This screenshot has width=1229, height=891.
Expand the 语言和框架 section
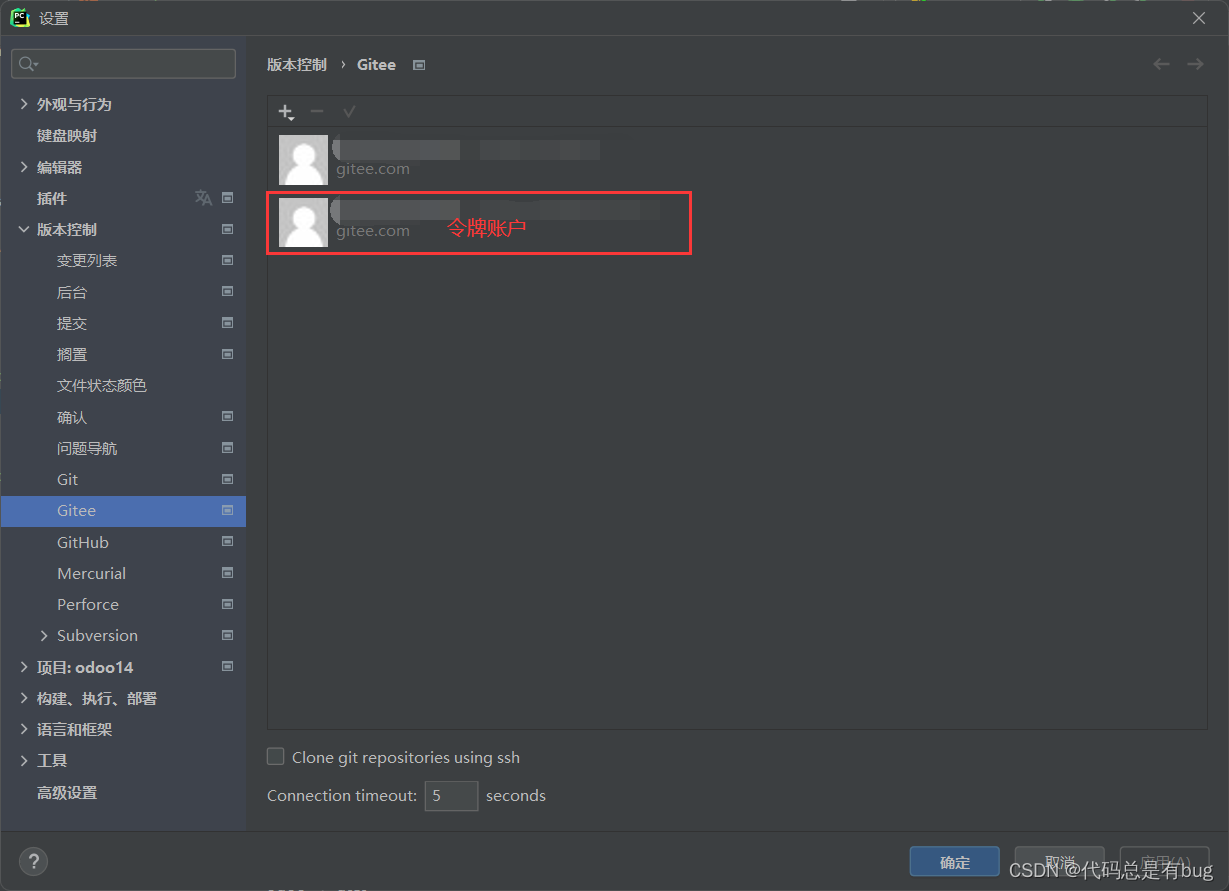click(x=24, y=729)
